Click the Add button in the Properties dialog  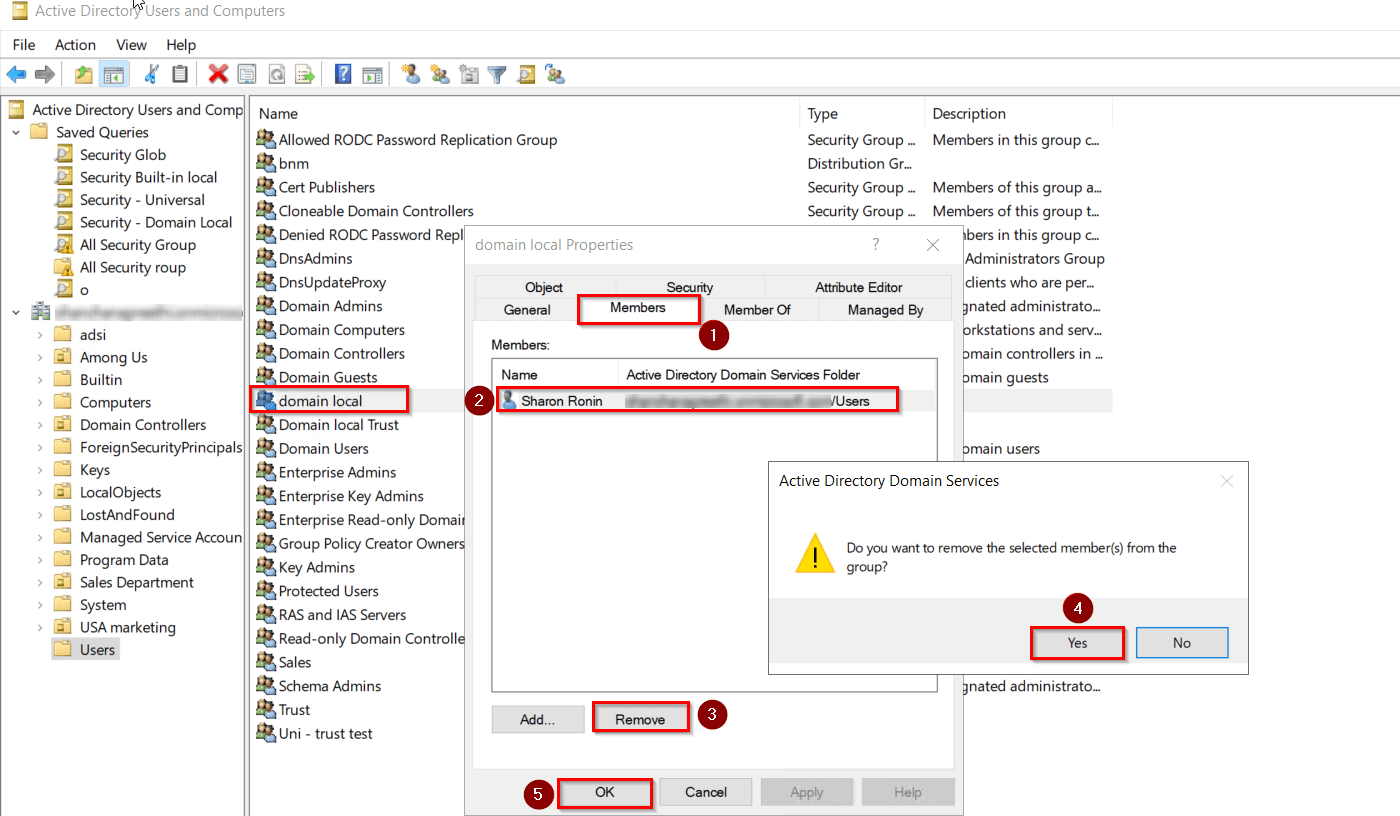(x=537, y=718)
